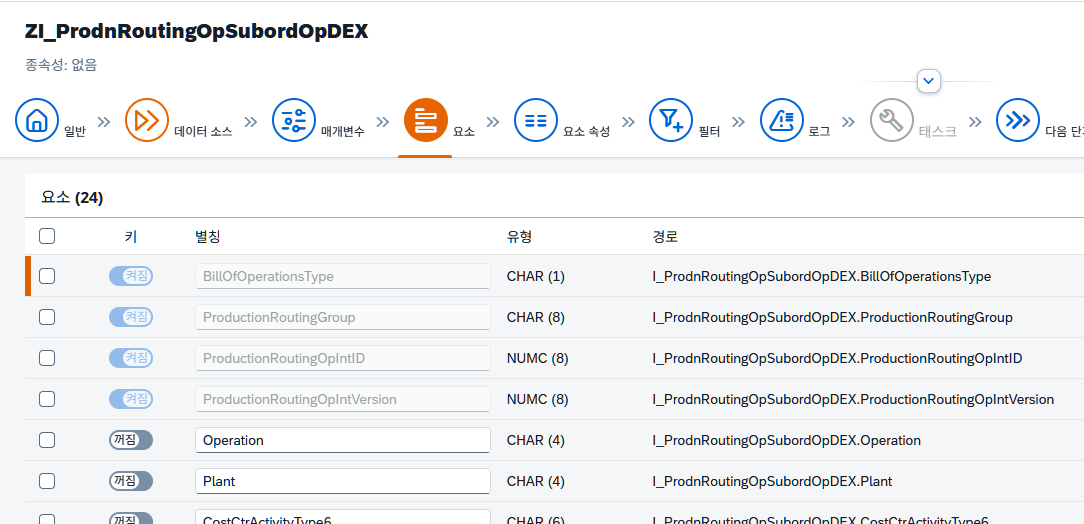Toggle key switch for BillOfOperationsType

tap(131, 276)
